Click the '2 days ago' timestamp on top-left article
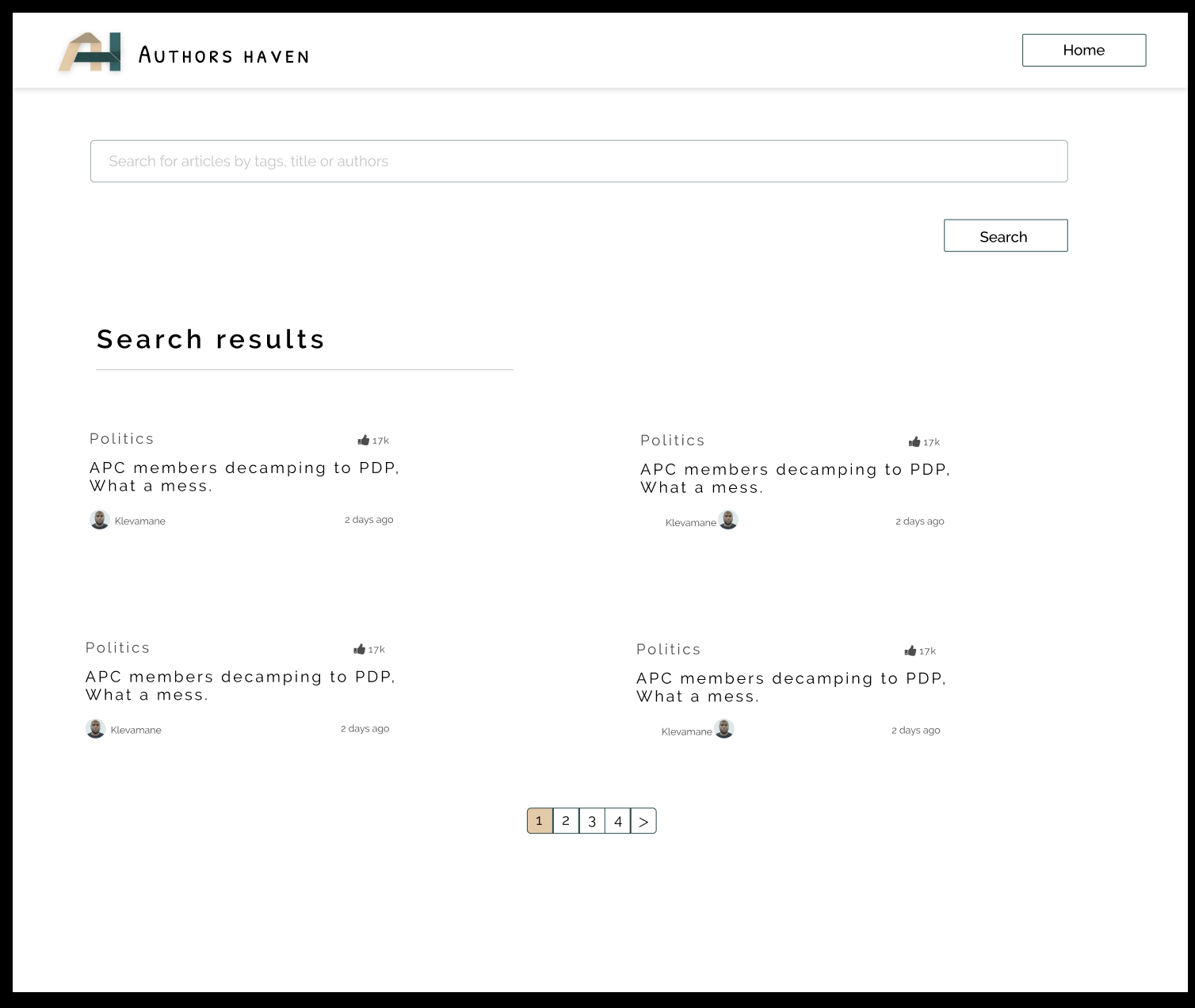 368,519
